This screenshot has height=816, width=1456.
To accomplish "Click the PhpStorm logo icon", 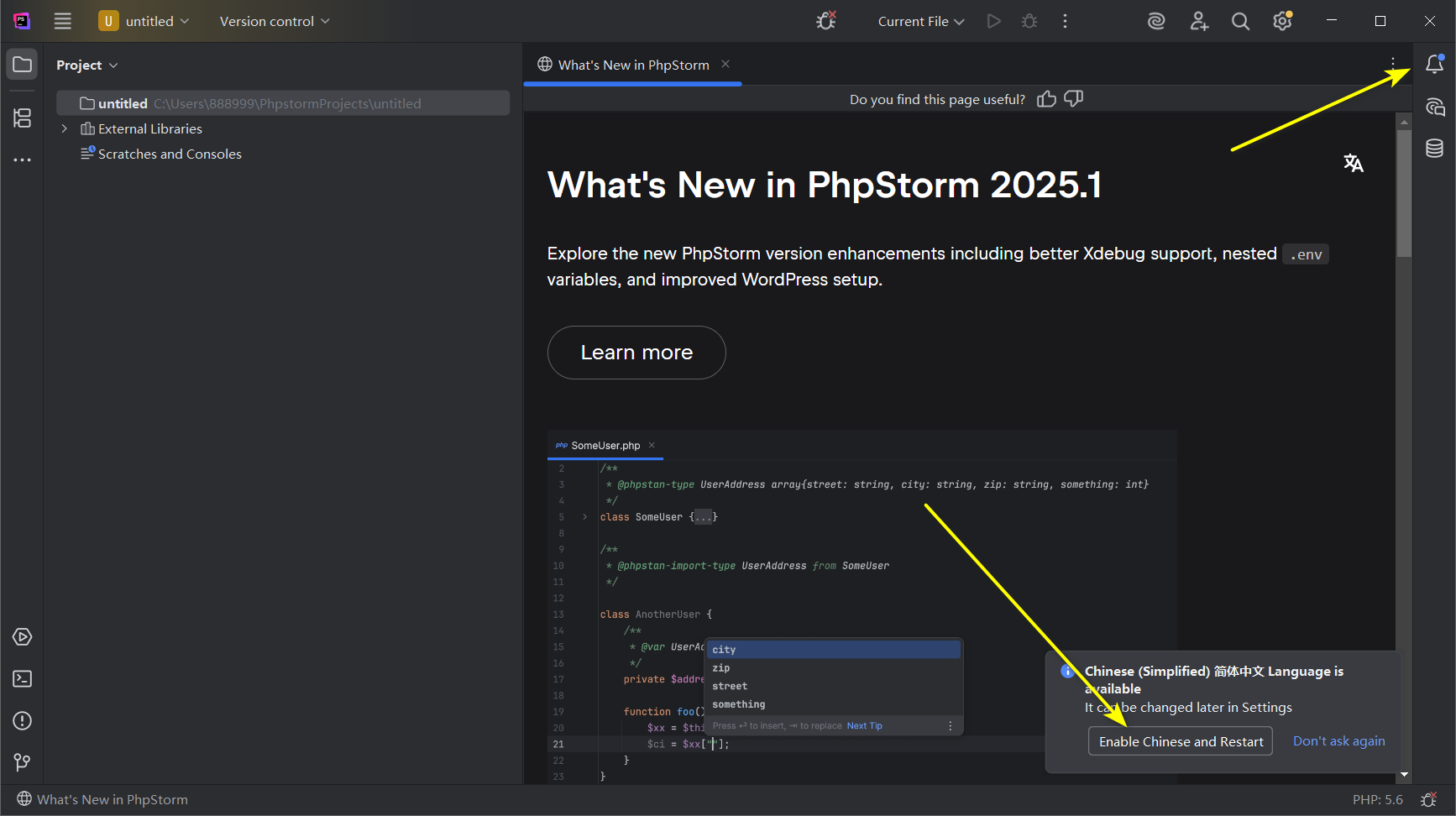I will [22, 21].
